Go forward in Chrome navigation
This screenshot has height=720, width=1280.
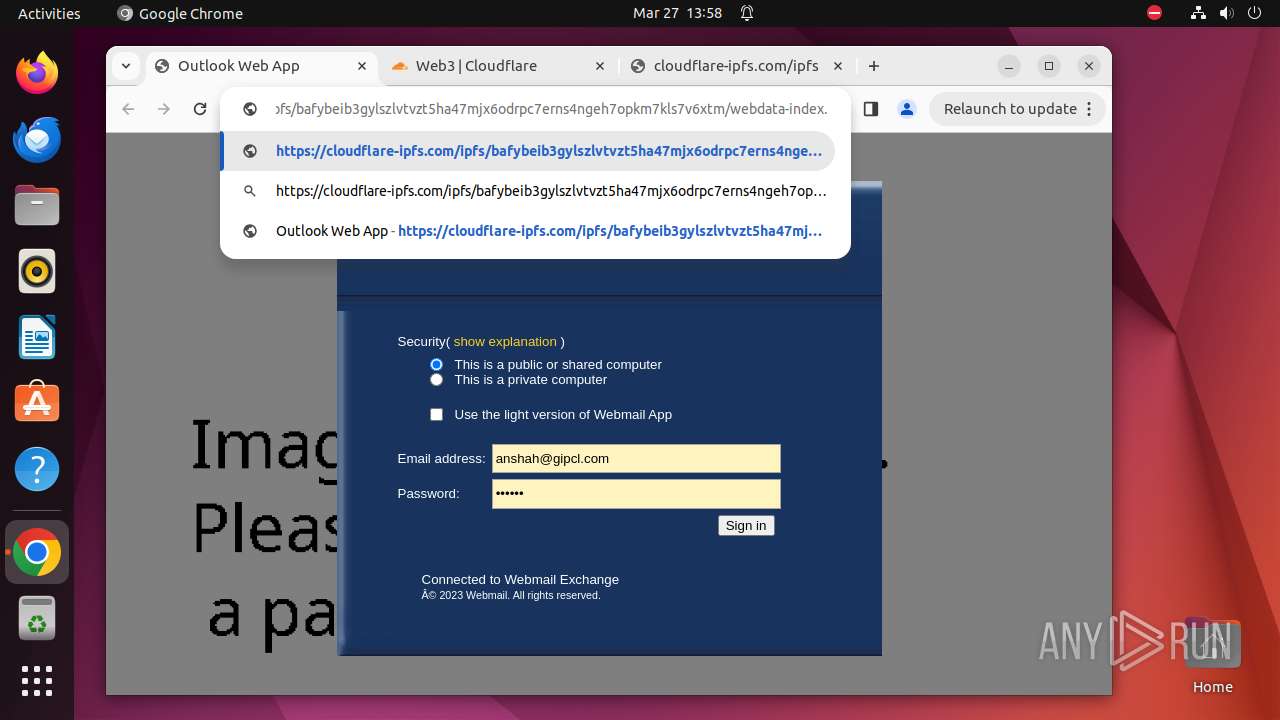(x=164, y=109)
